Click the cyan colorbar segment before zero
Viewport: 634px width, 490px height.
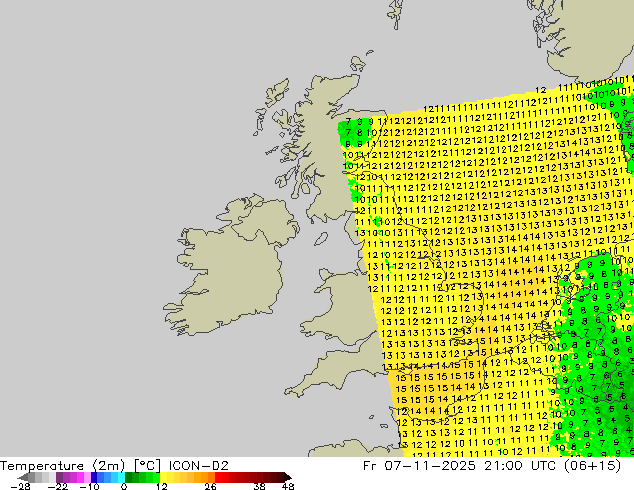click(x=121, y=477)
